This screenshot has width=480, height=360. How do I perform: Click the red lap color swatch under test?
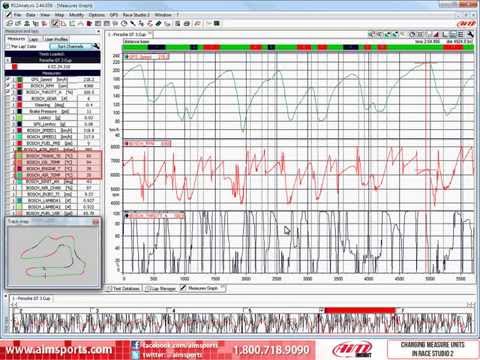click(x=14, y=67)
